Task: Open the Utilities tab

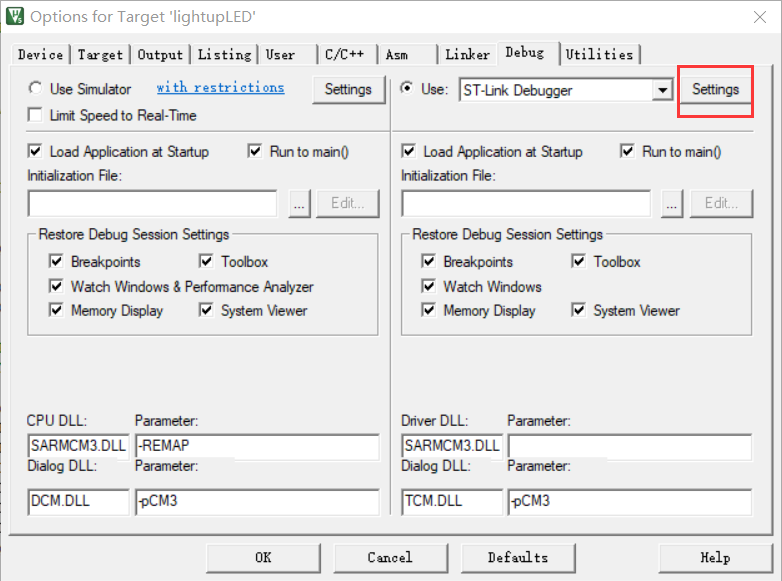Action: pyautogui.click(x=599, y=54)
